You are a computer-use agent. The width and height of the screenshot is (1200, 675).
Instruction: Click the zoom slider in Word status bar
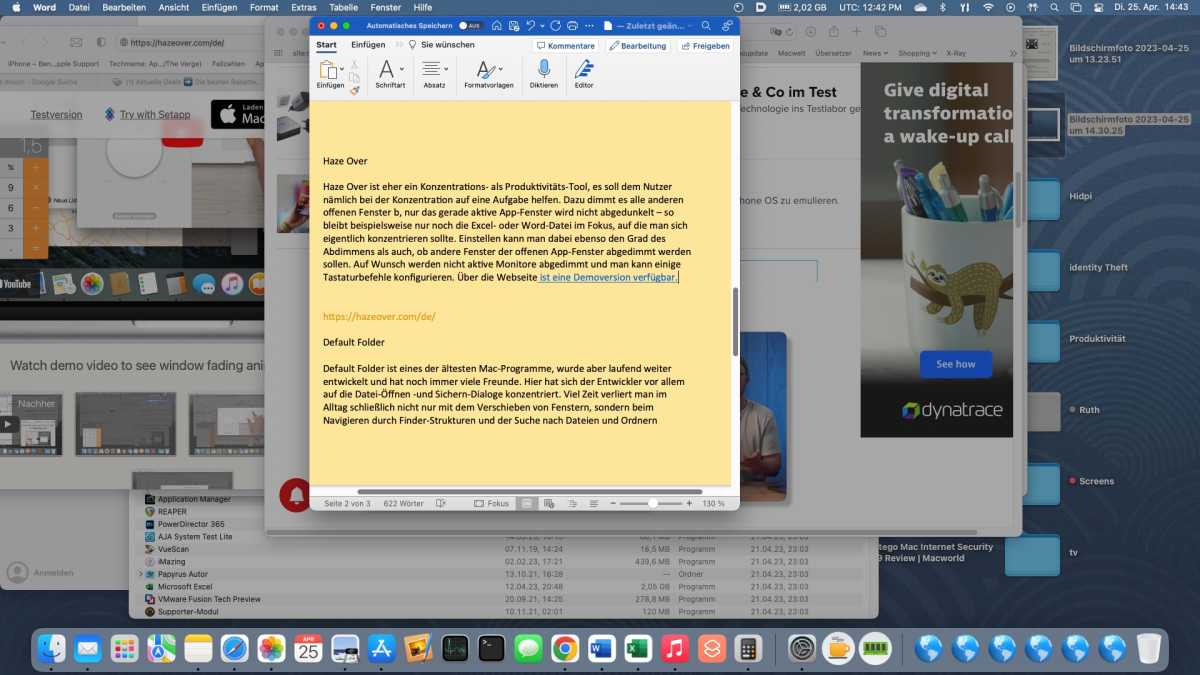[650, 503]
